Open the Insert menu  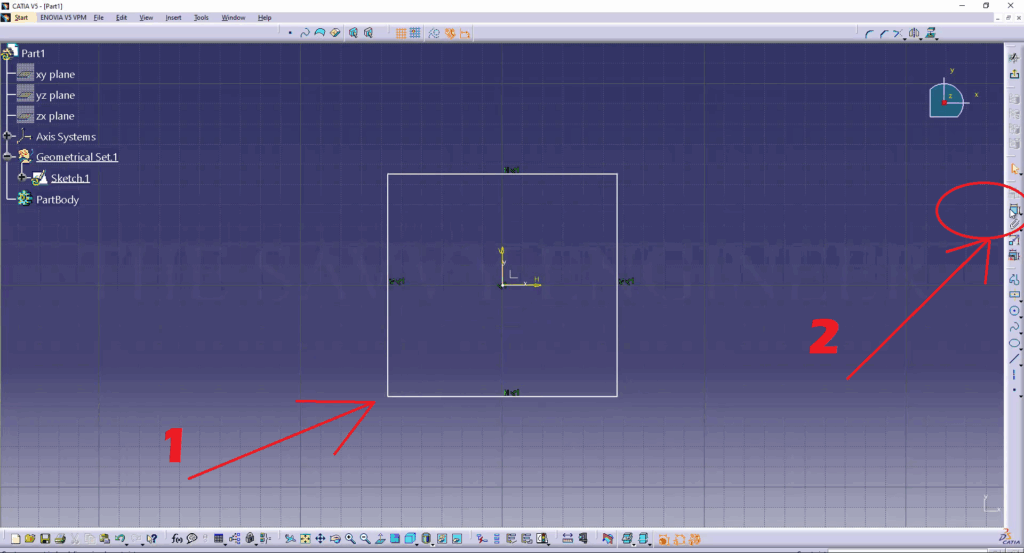(x=173, y=18)
